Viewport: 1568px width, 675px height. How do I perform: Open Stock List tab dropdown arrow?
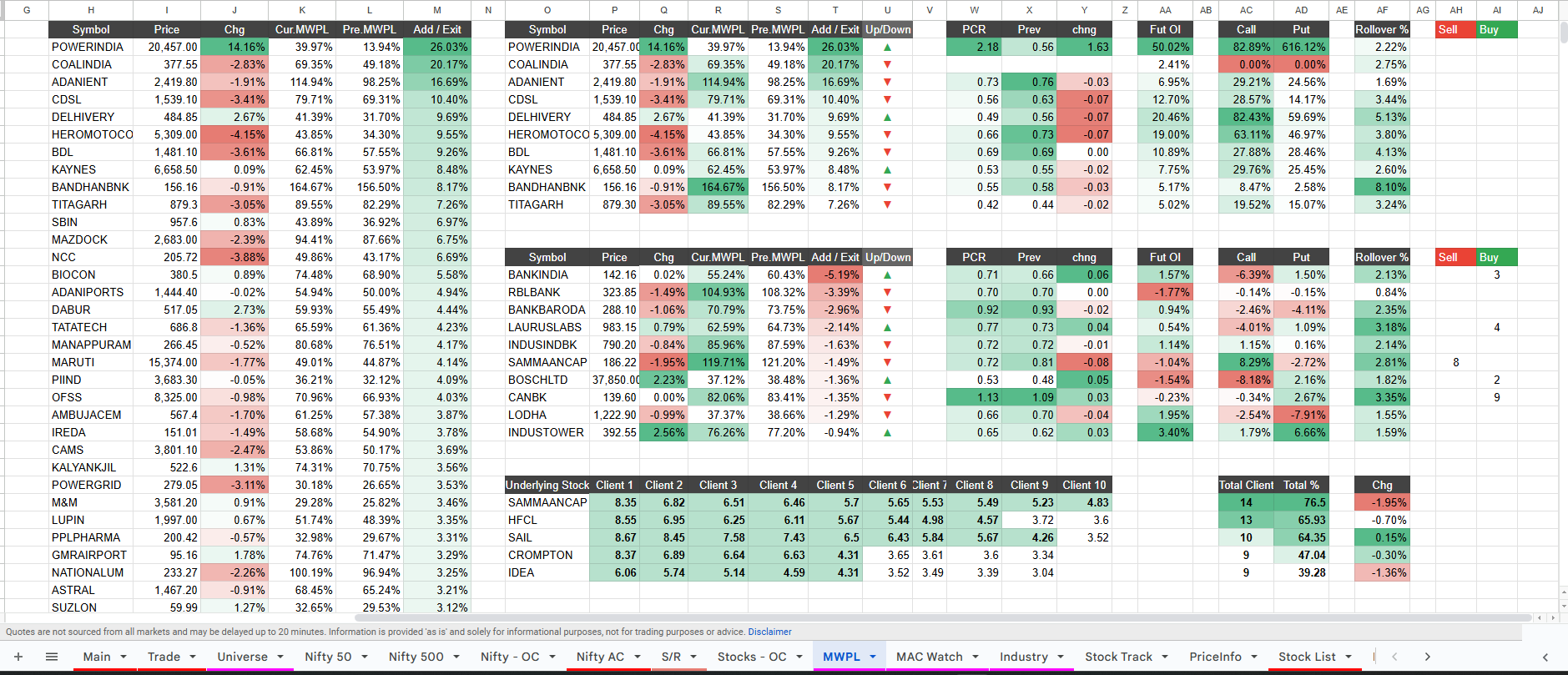point(1349,657)
